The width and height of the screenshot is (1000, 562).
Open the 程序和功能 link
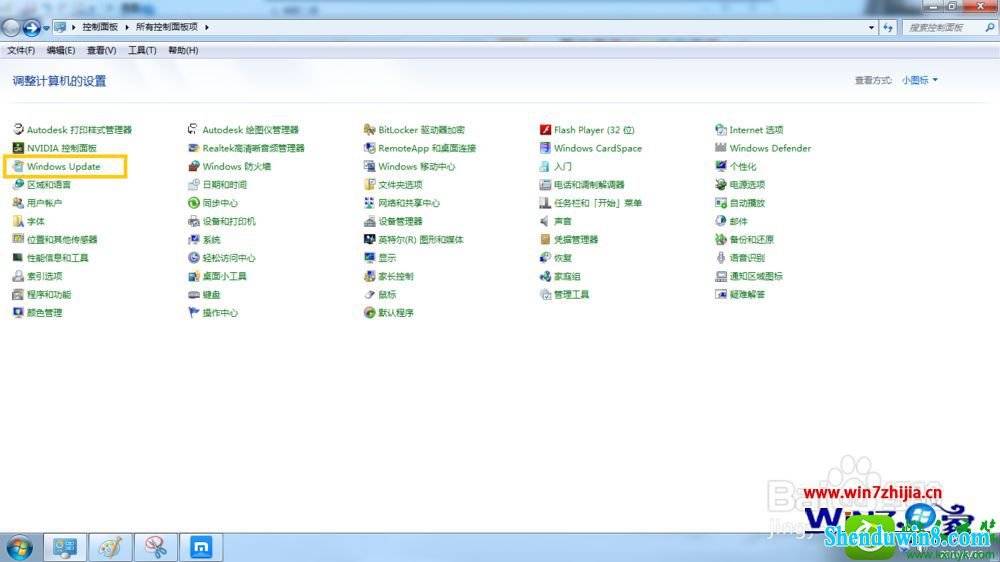(x=49, y=295)
